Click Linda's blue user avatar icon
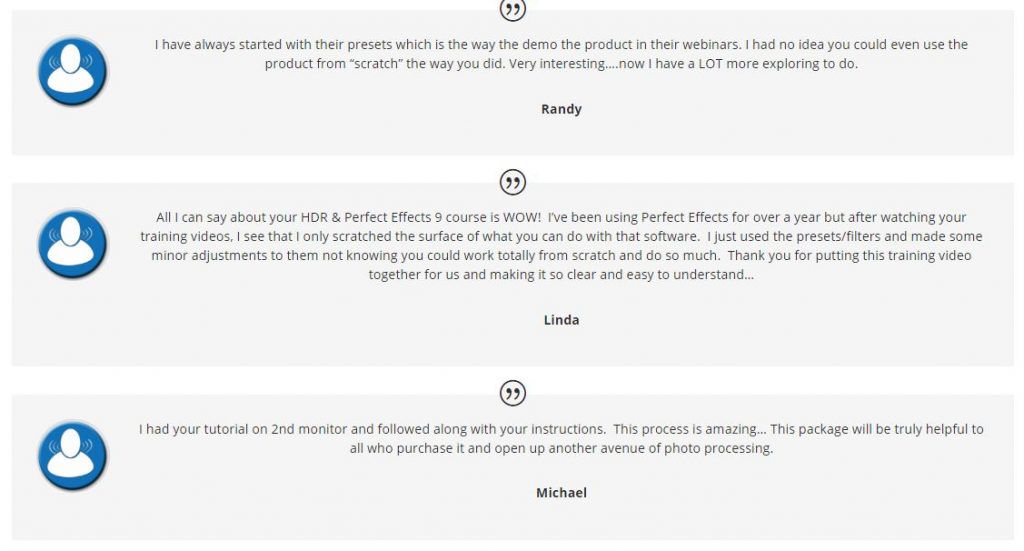1024x551 pixels. coord(72,244)
